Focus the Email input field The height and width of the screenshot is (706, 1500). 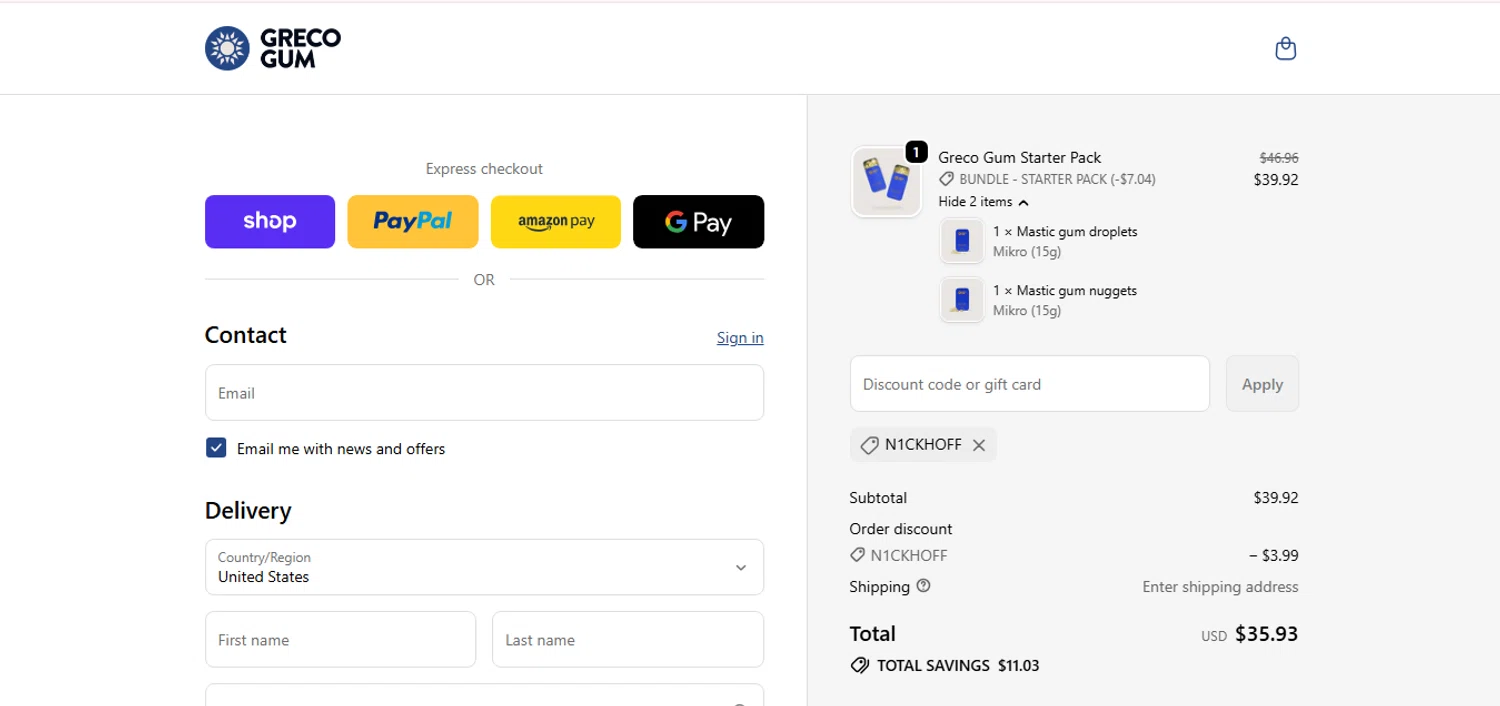coord(484,393)
